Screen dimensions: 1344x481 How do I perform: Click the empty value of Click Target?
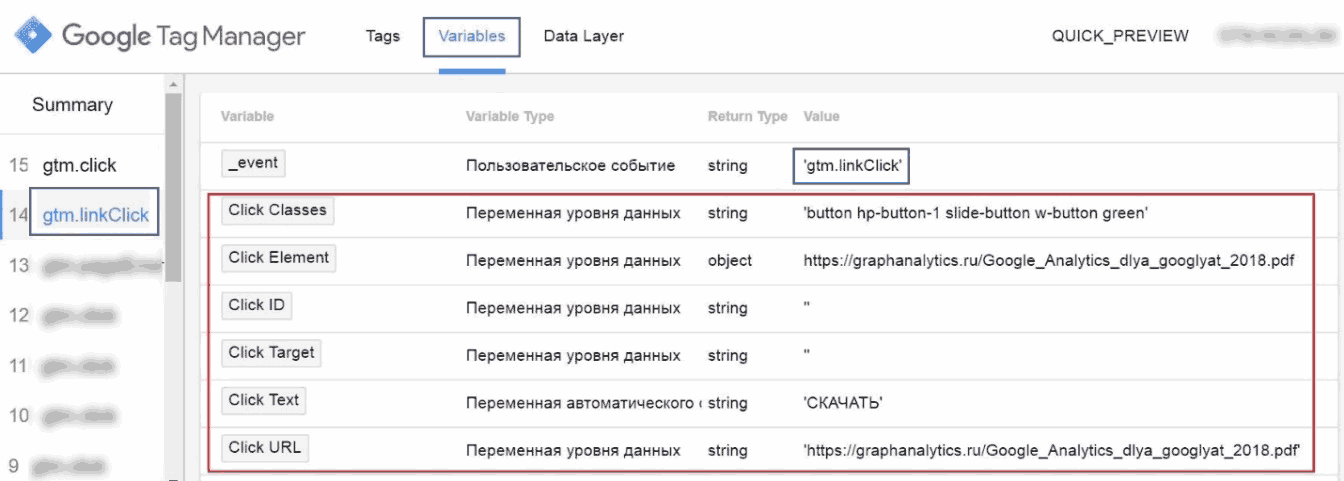(806, 355)
